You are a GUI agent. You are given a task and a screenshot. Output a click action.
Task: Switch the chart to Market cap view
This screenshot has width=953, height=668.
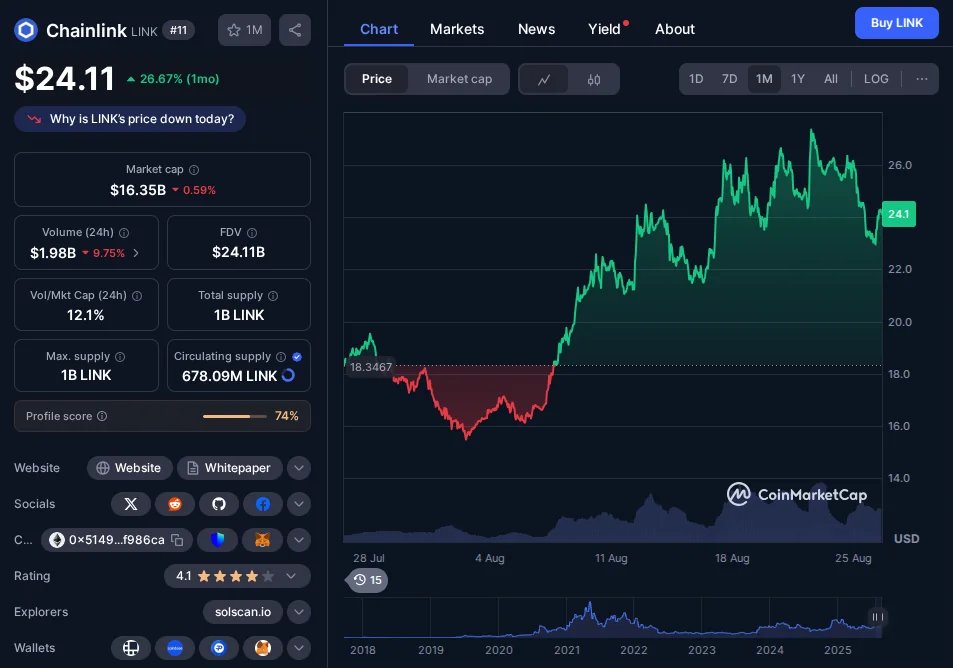(459, 79)
